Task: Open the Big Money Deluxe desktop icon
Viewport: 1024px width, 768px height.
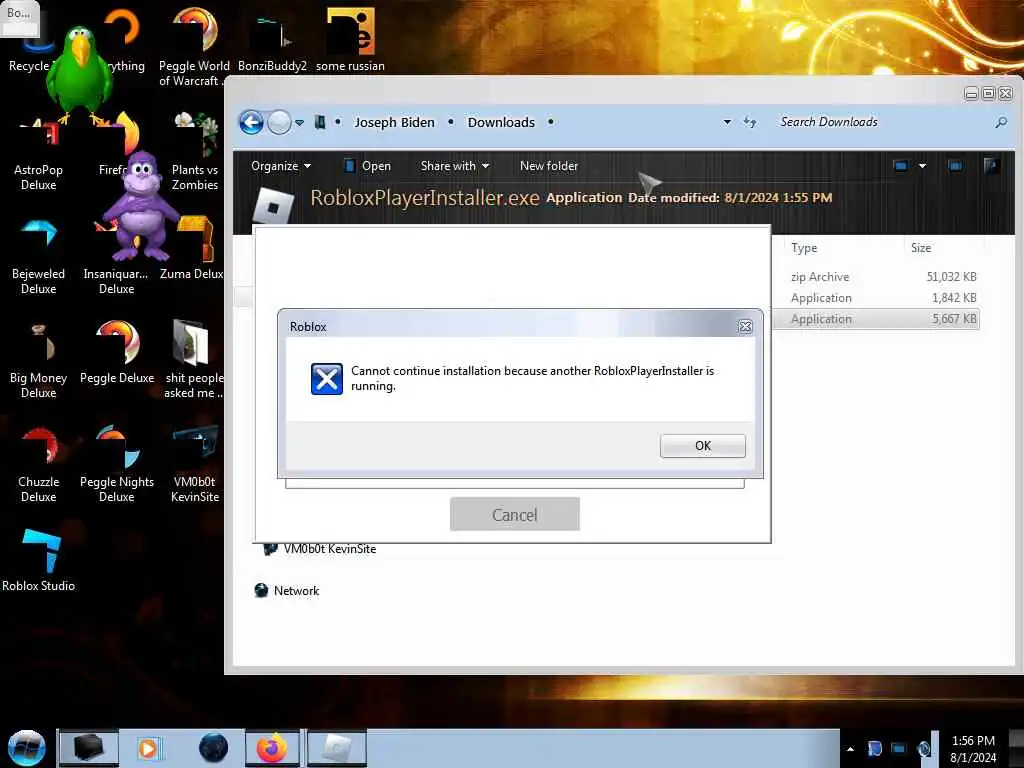Action: pos(39,360)
